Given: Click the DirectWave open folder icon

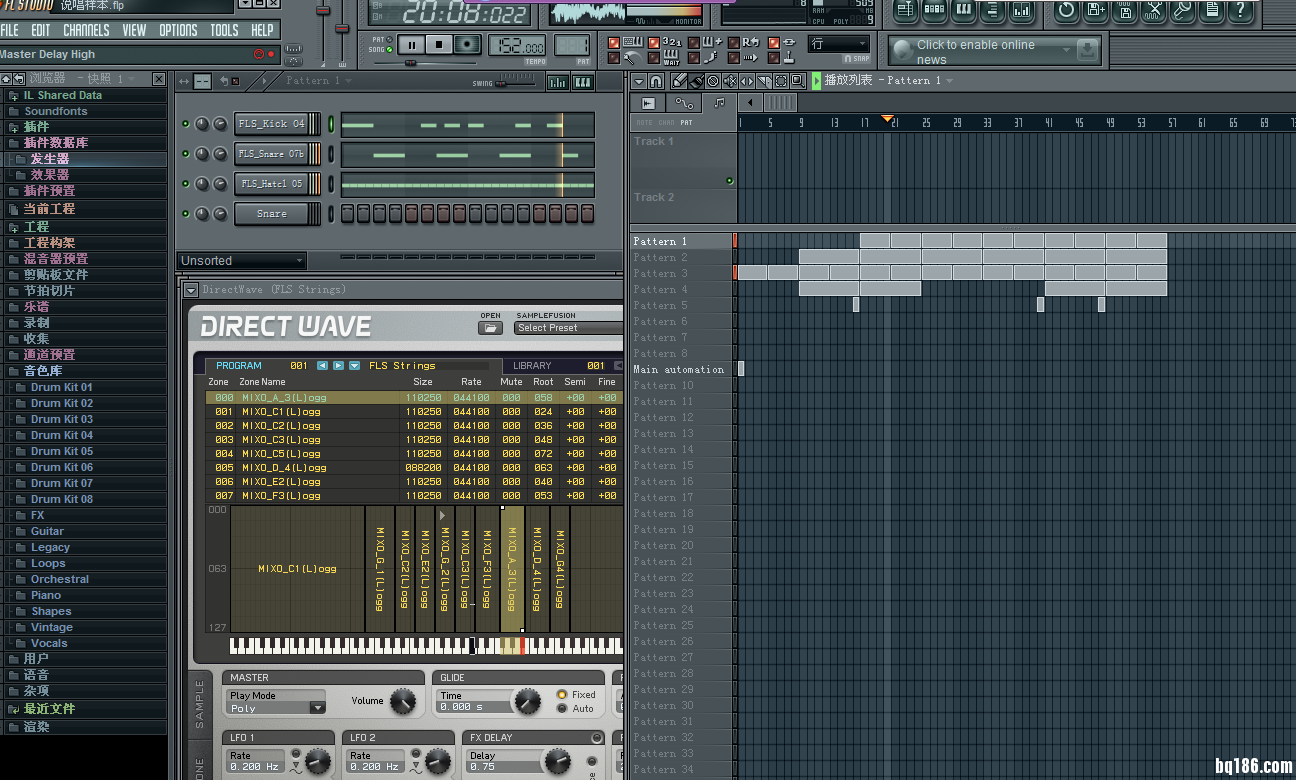Looking at the screenshot, I should (490, 328).
